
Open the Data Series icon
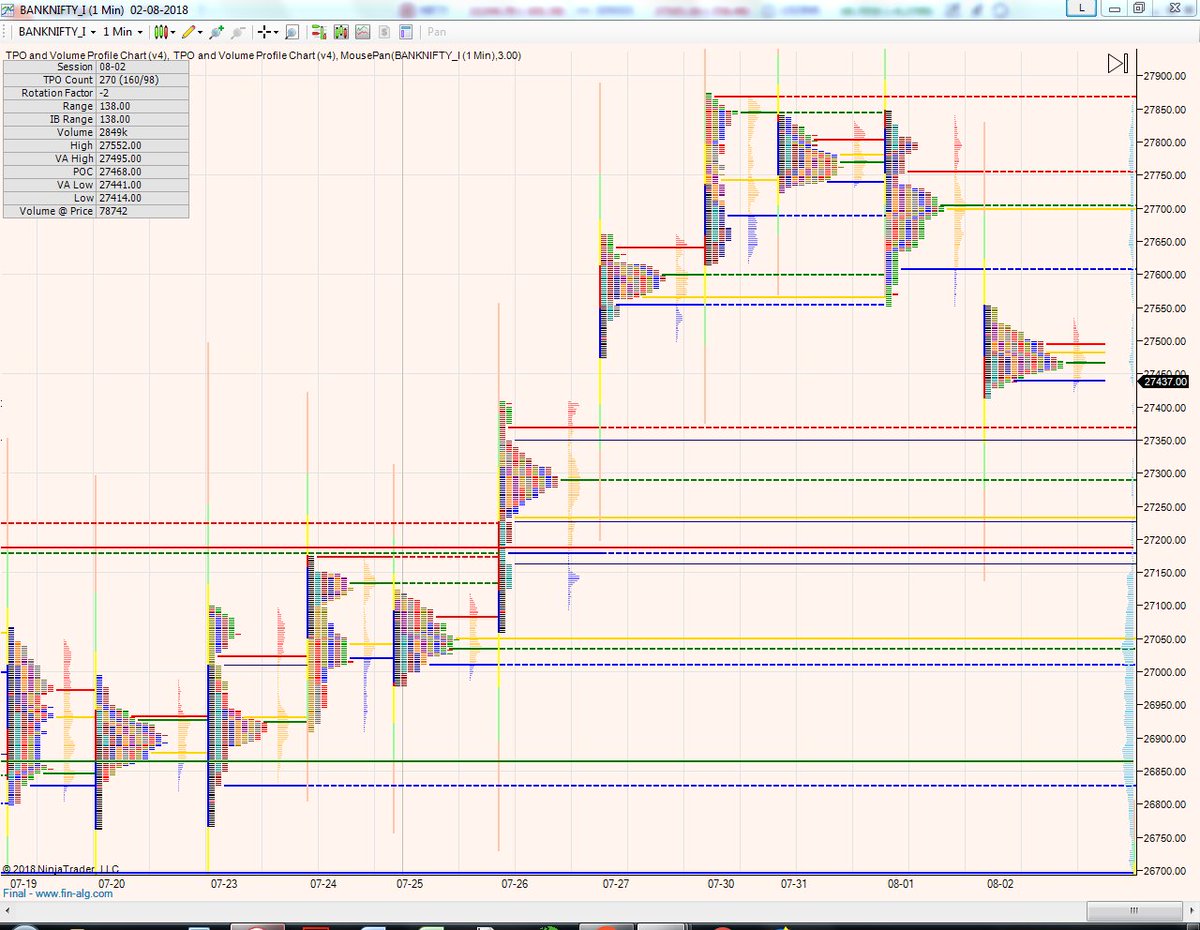339,32
